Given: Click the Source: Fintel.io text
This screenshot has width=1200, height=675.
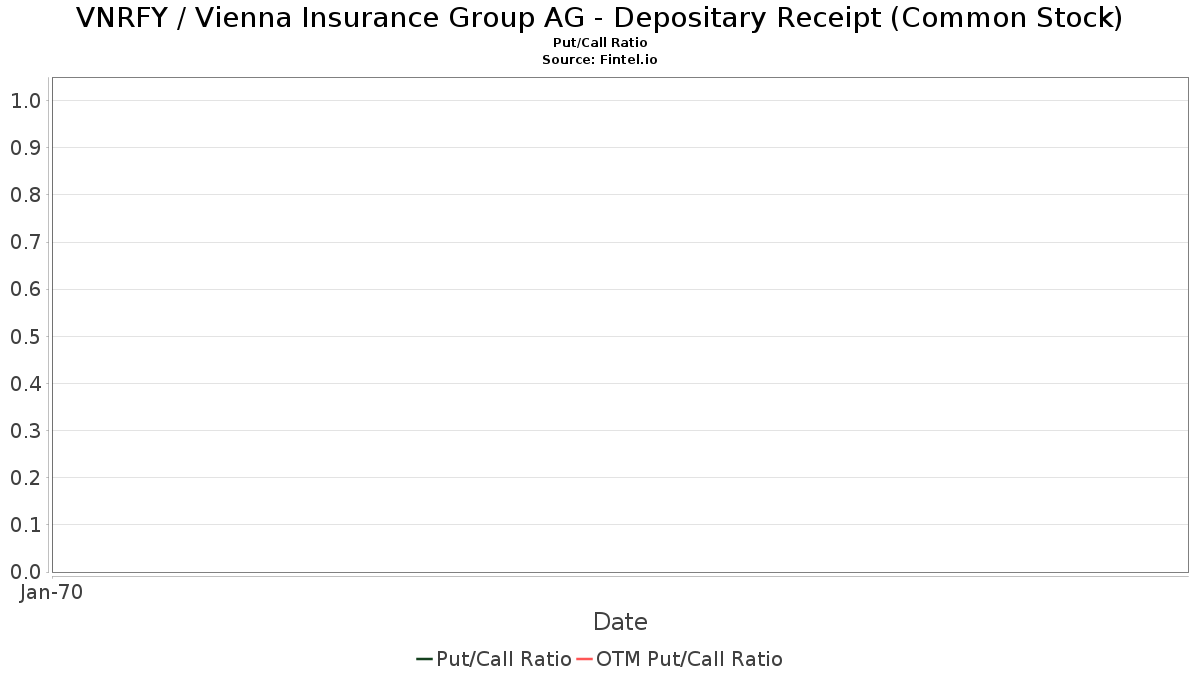Looking at the screenshot, I should 600,60.
